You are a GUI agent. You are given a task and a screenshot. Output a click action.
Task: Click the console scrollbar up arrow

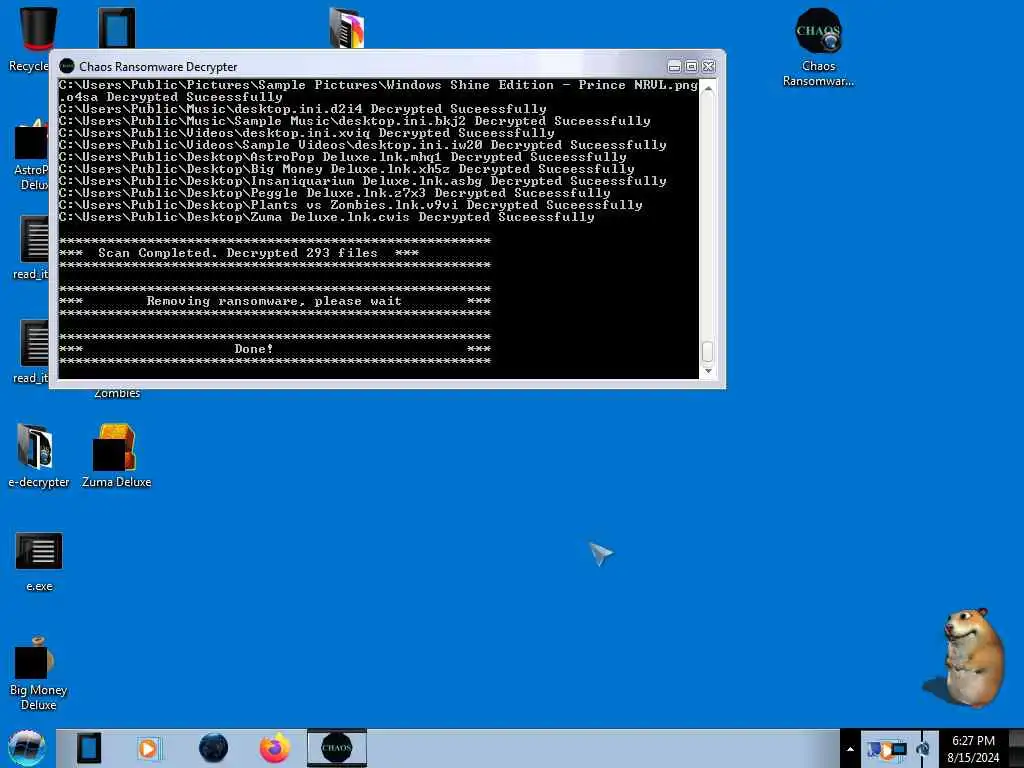[708, 88]
